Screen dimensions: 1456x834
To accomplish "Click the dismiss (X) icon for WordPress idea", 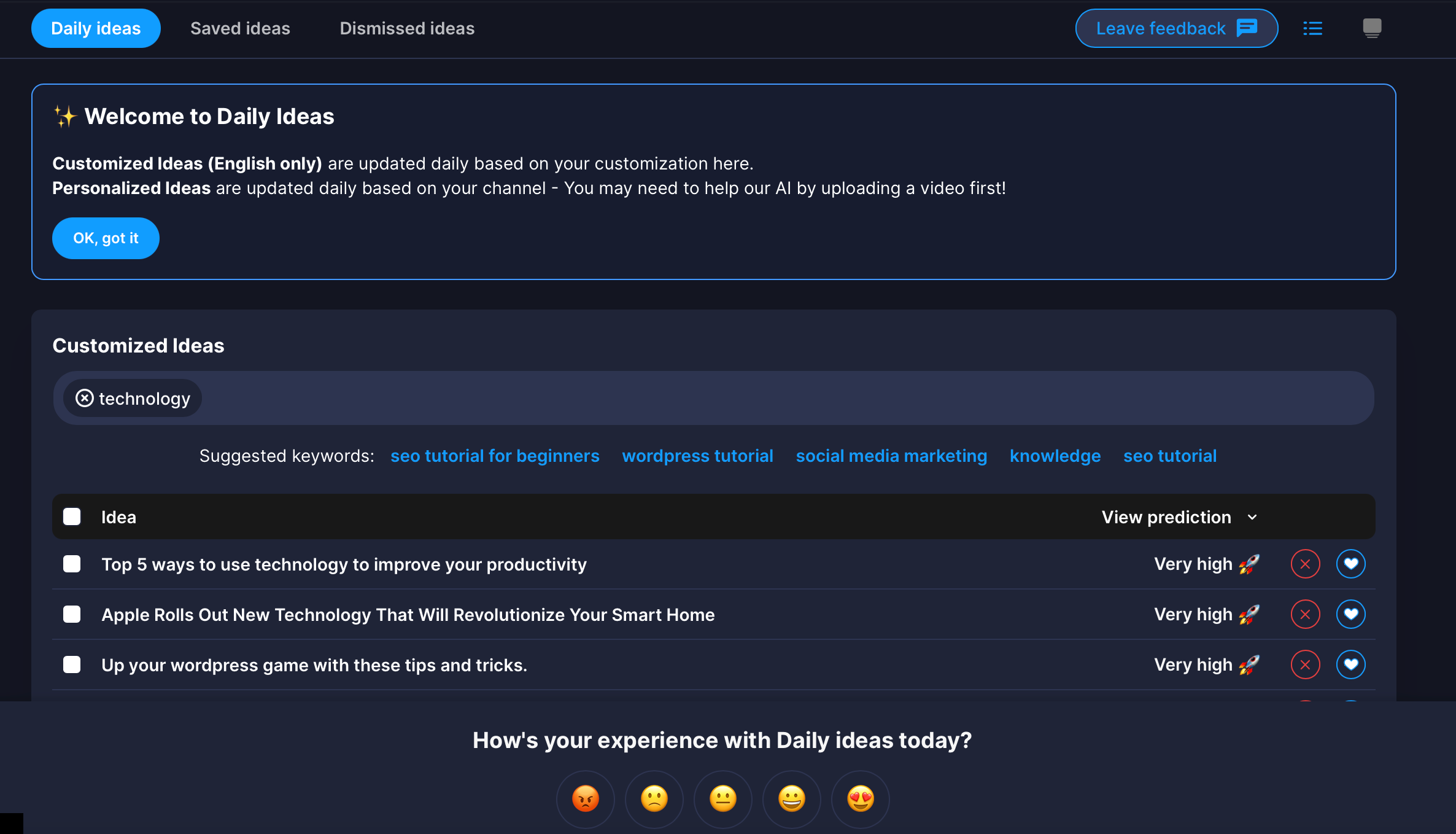I will pyautogui.click(x=1306, y=664).
